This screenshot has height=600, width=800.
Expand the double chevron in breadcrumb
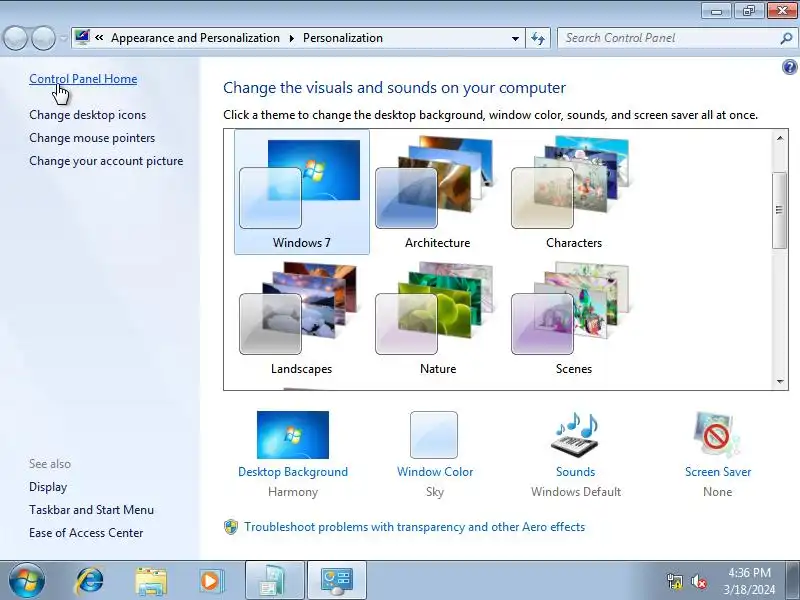[99, 37]
